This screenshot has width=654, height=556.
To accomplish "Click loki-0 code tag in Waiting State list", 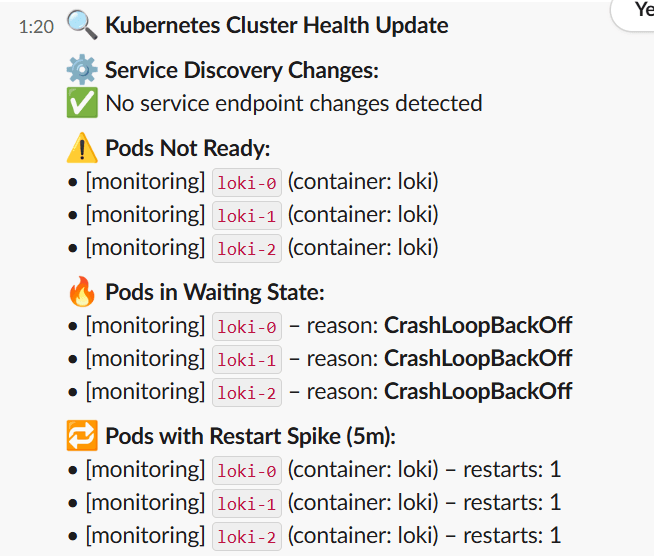I will [x=247, y=327].
